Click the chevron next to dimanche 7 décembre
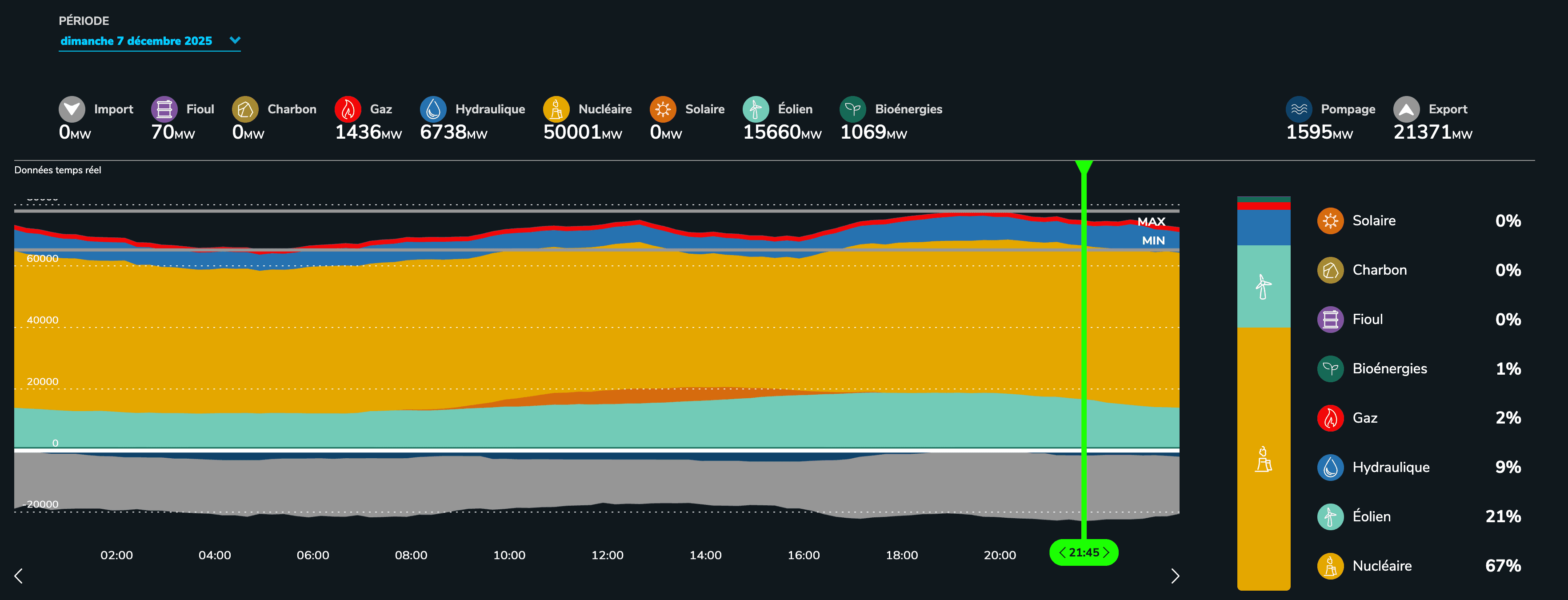This screenshot has height=600, width=1568. [x=235, y=40]
